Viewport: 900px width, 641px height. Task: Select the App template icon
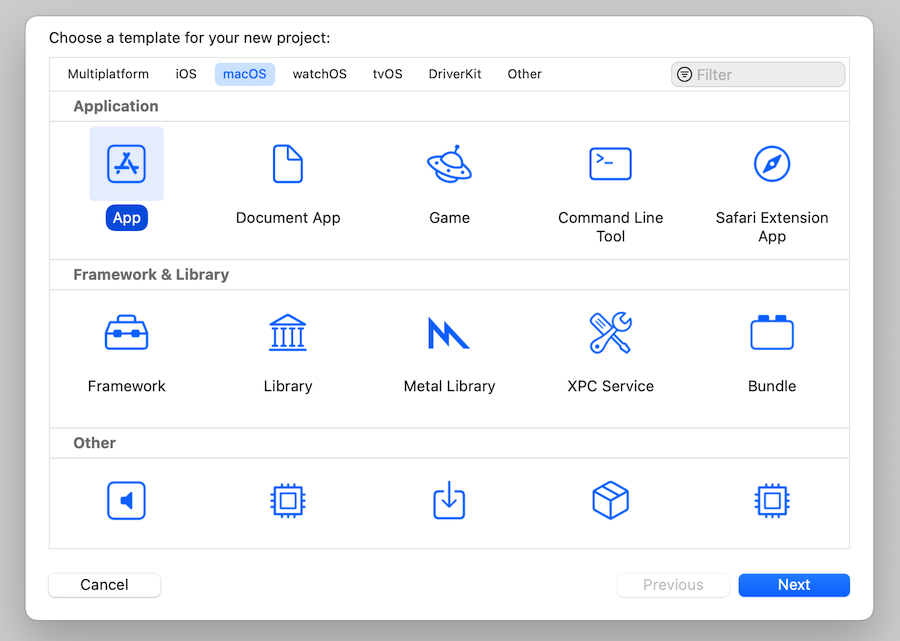pos(126,164)
